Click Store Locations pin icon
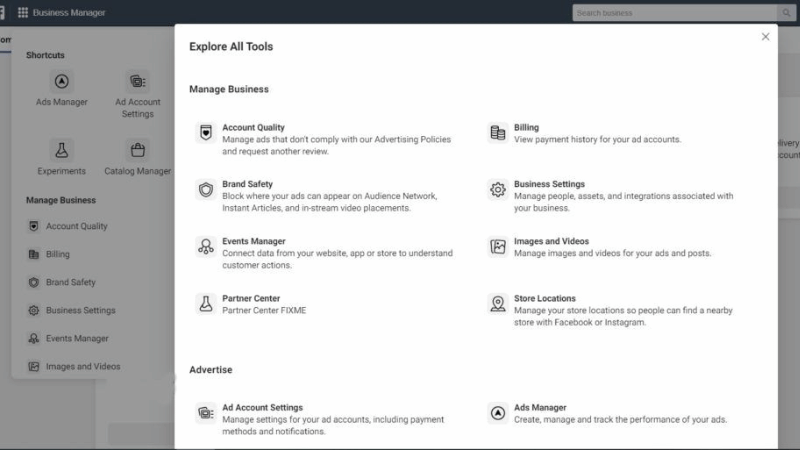The height and width of the screenshot is (450, 800). [x=498, y=304]
